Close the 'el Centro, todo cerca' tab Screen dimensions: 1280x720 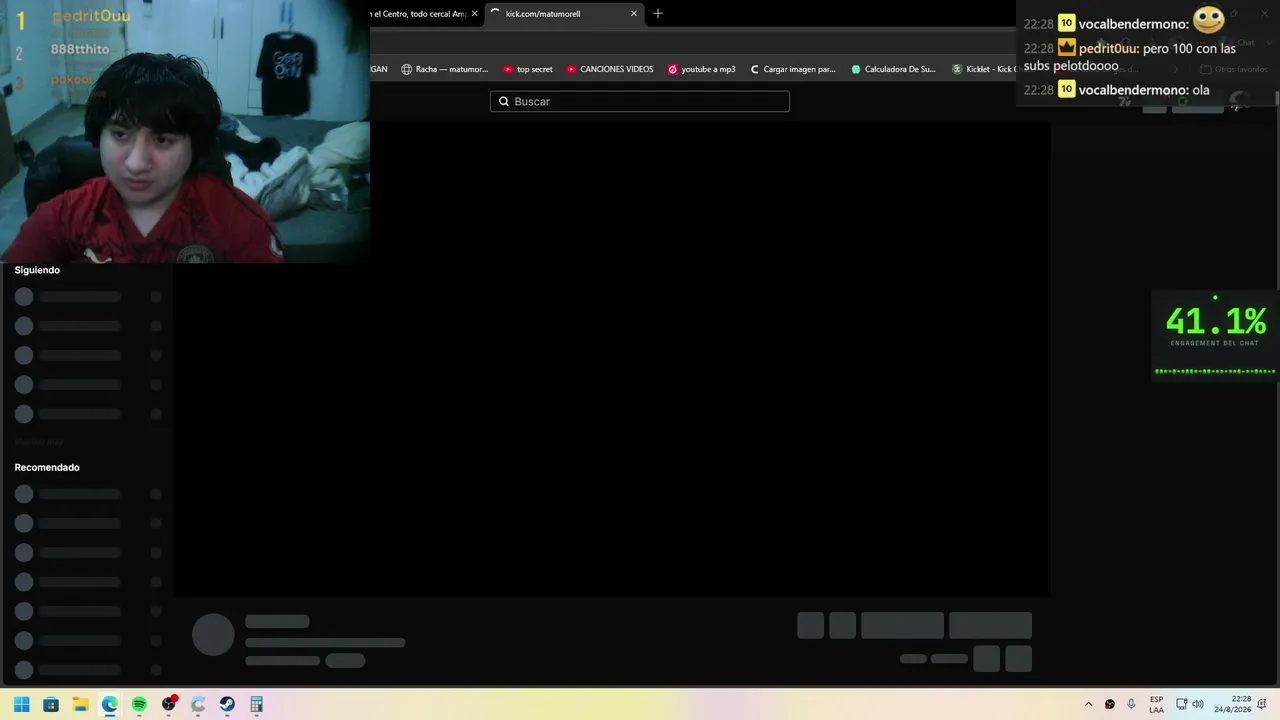click(x=474, y=14)
